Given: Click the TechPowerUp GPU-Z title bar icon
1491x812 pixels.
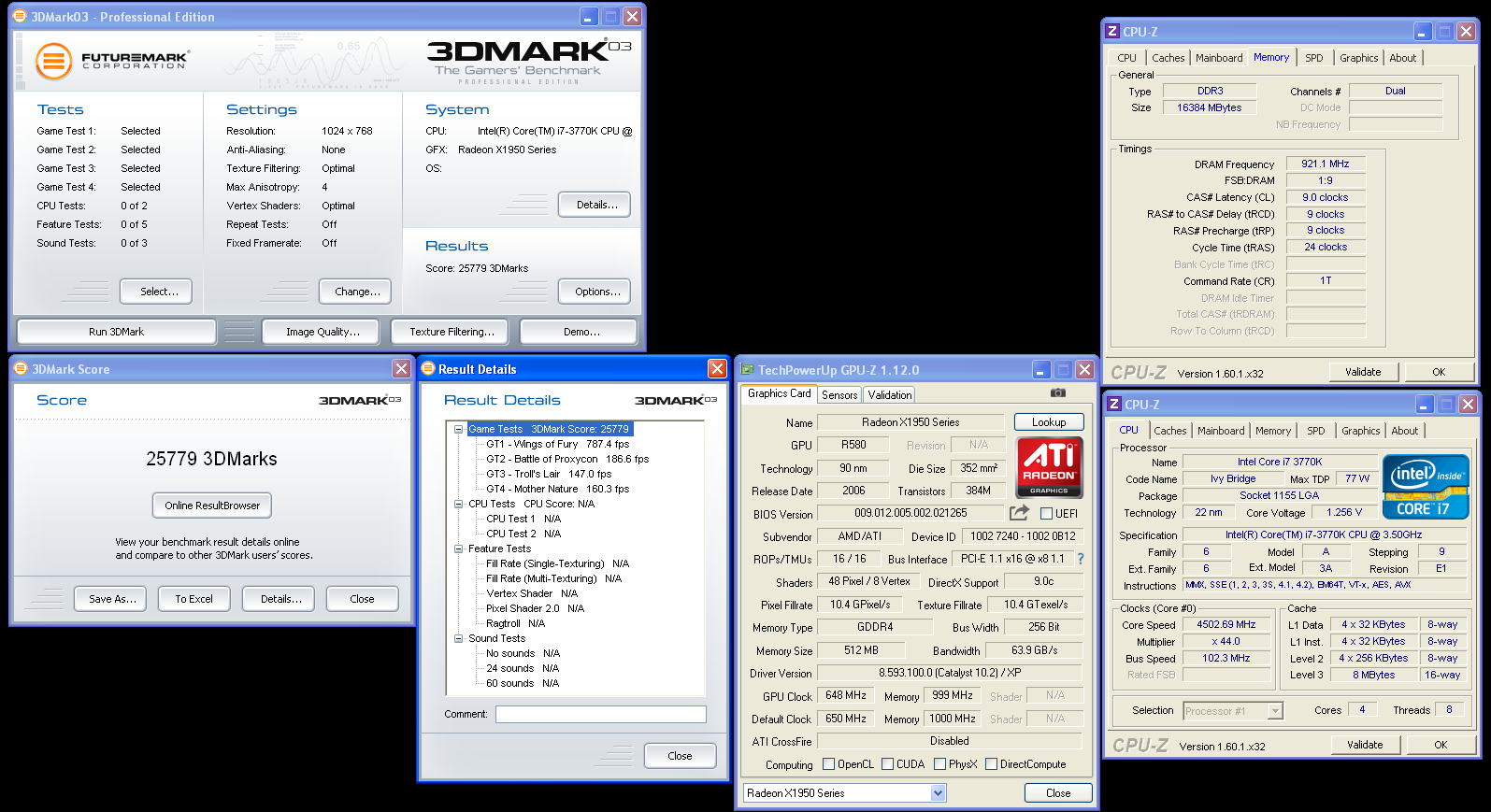Looking at the screenshot, I should point(747,370).
